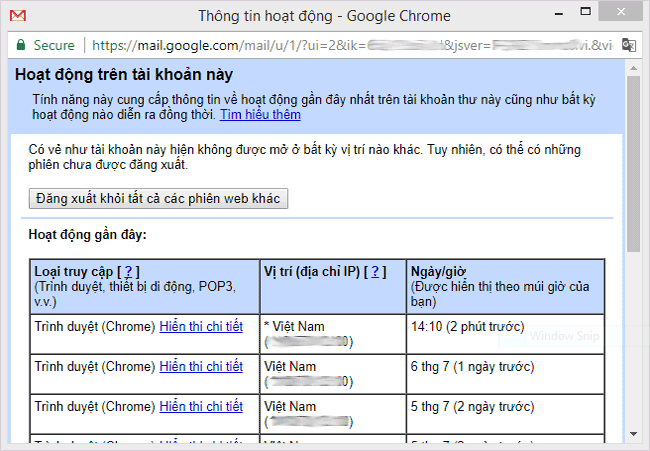Click the Gmail icon in title bar

point(18,15)
